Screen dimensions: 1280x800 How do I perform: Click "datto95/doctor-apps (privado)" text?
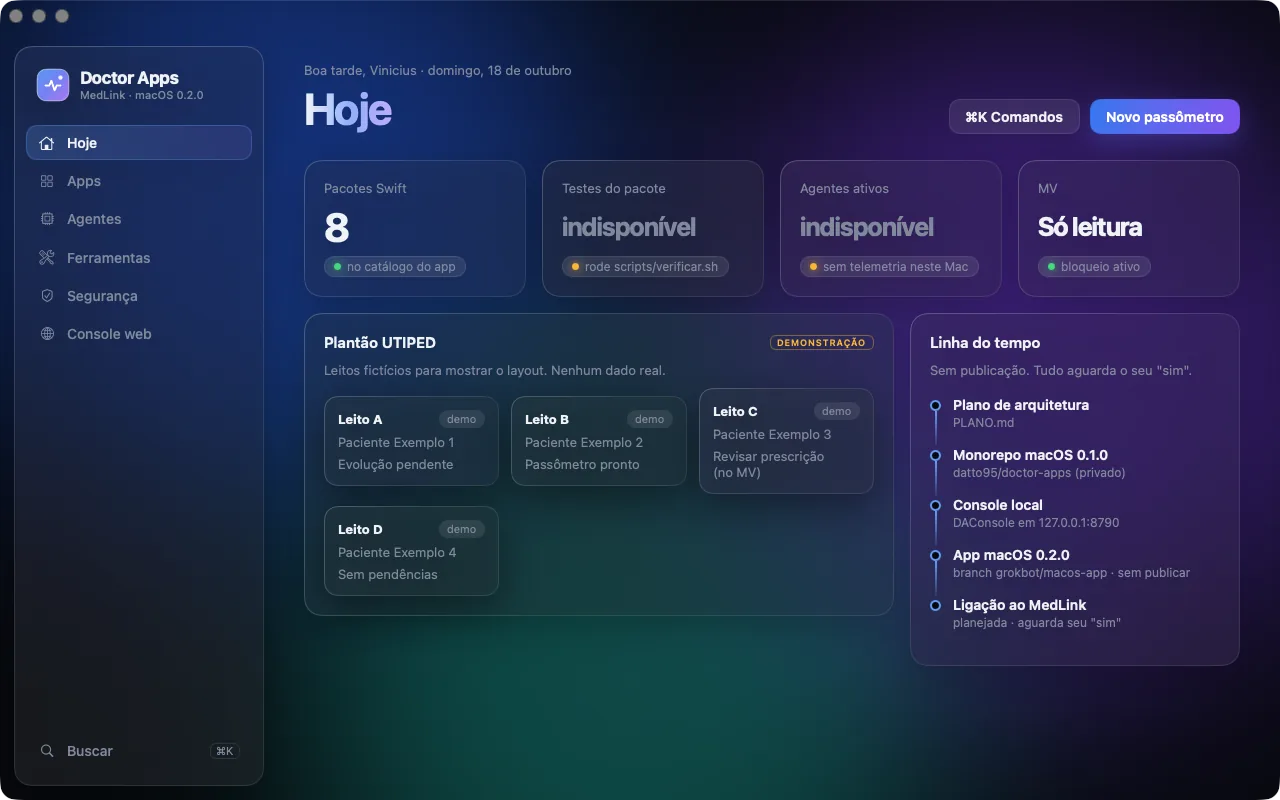tap(1039, 473)
